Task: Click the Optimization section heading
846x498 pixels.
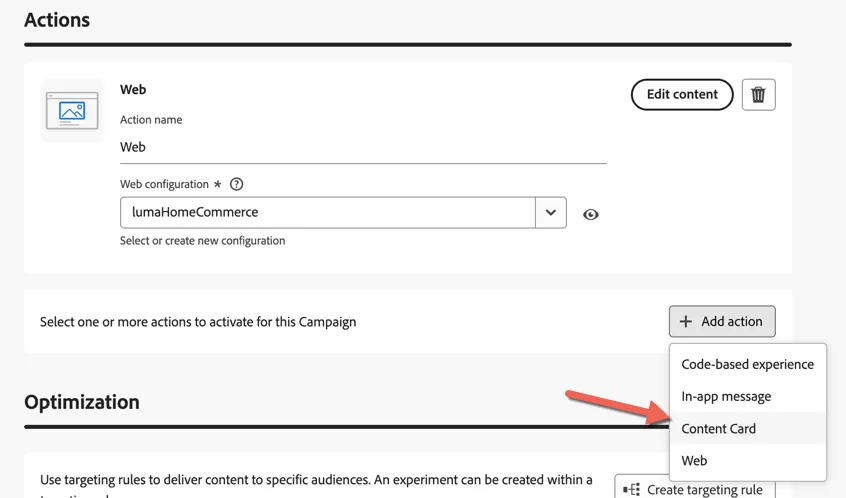Action: coord(82,402)
